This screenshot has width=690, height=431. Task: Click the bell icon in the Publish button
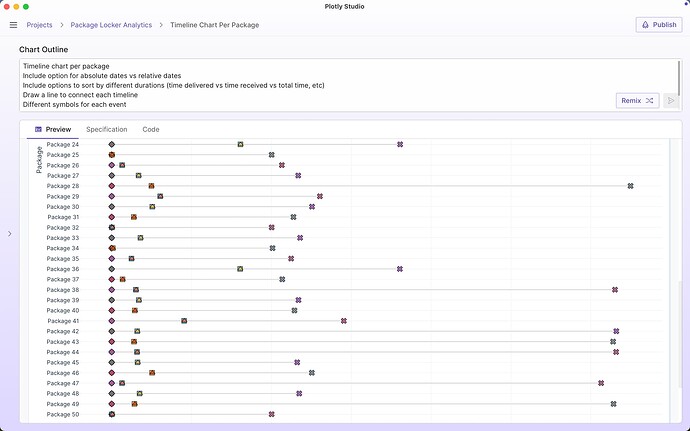pos(645,25)
